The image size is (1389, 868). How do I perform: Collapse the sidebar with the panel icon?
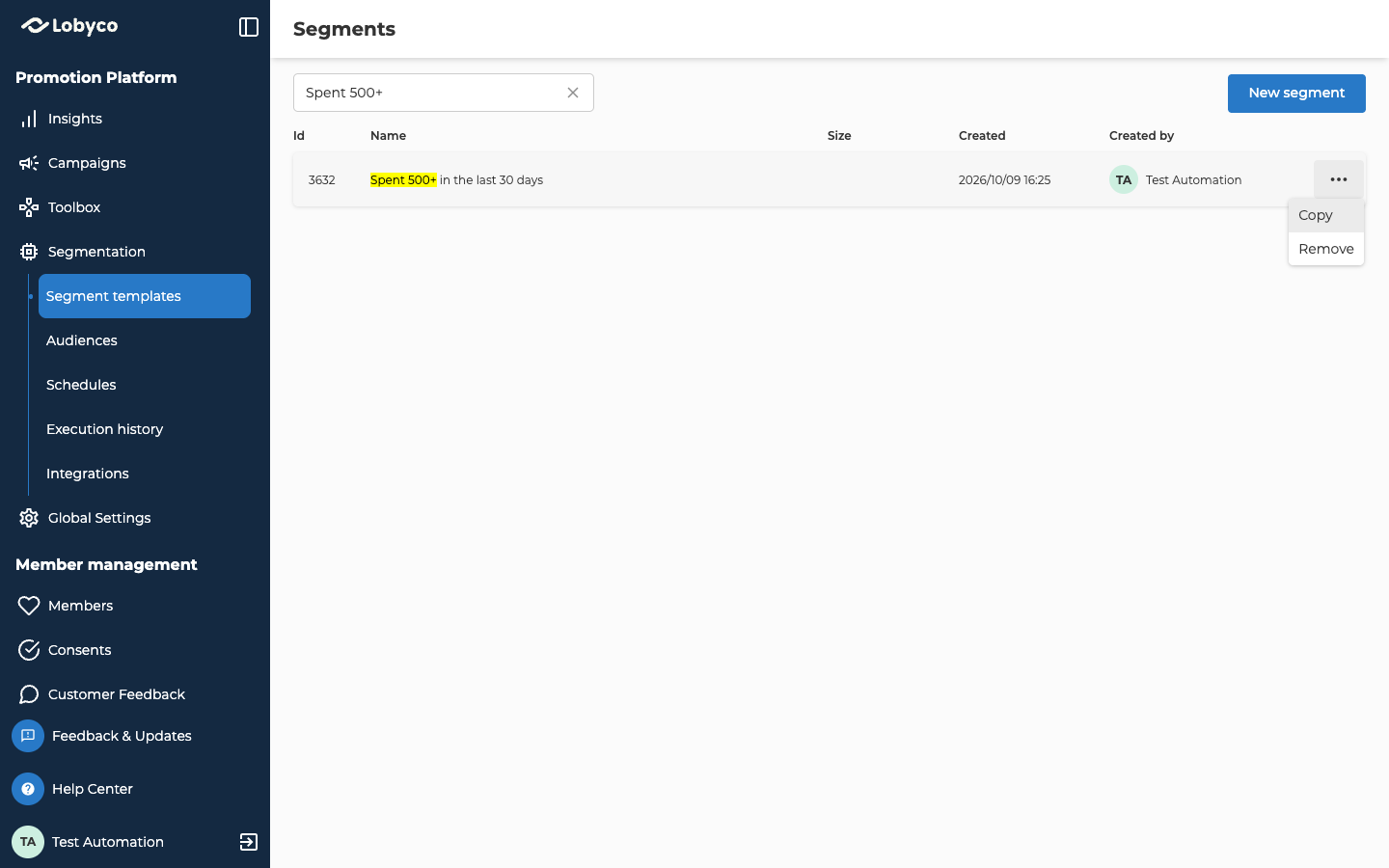click(x=249, y=27)
